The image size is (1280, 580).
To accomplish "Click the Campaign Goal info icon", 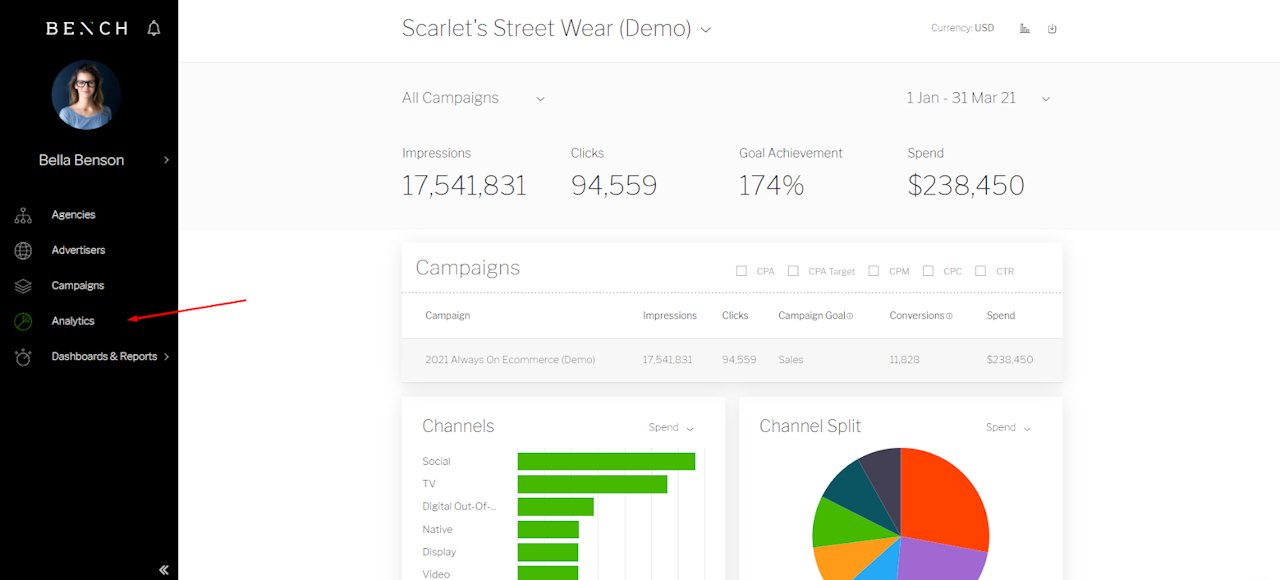I will click(x=850, y=316).
